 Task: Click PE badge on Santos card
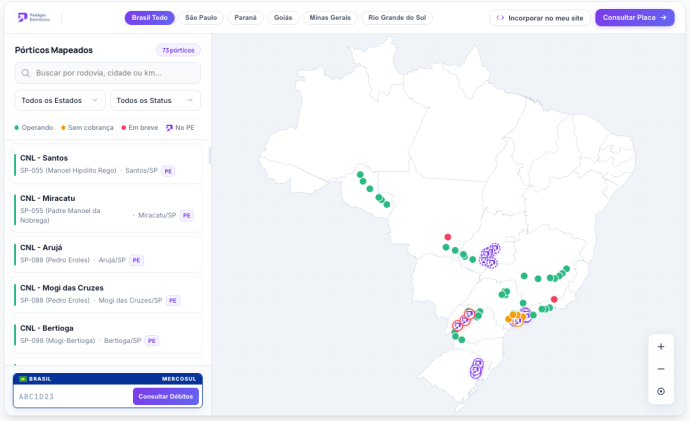pos(168,171)
